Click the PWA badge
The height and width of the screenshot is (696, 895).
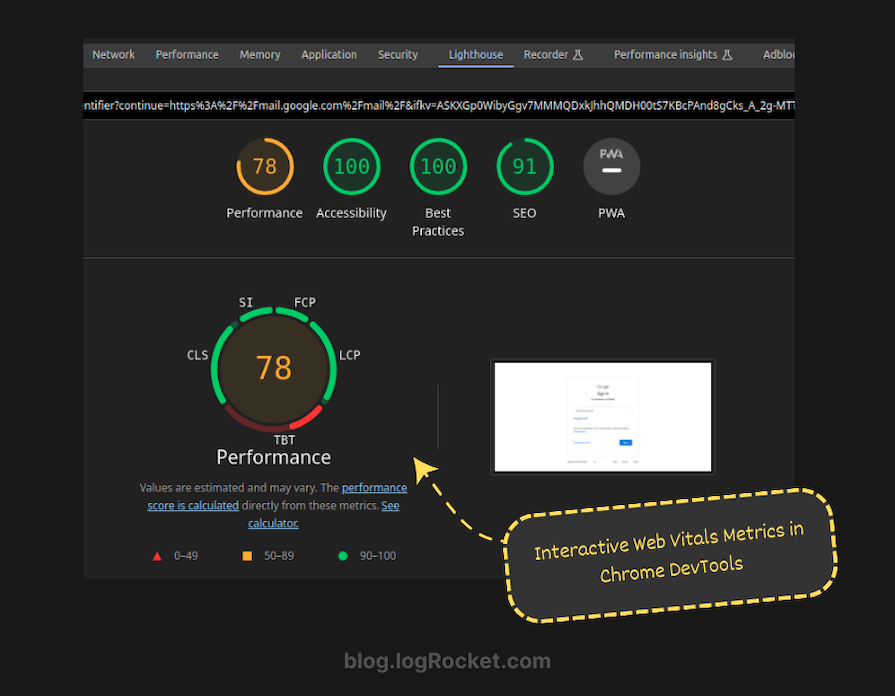611,166
